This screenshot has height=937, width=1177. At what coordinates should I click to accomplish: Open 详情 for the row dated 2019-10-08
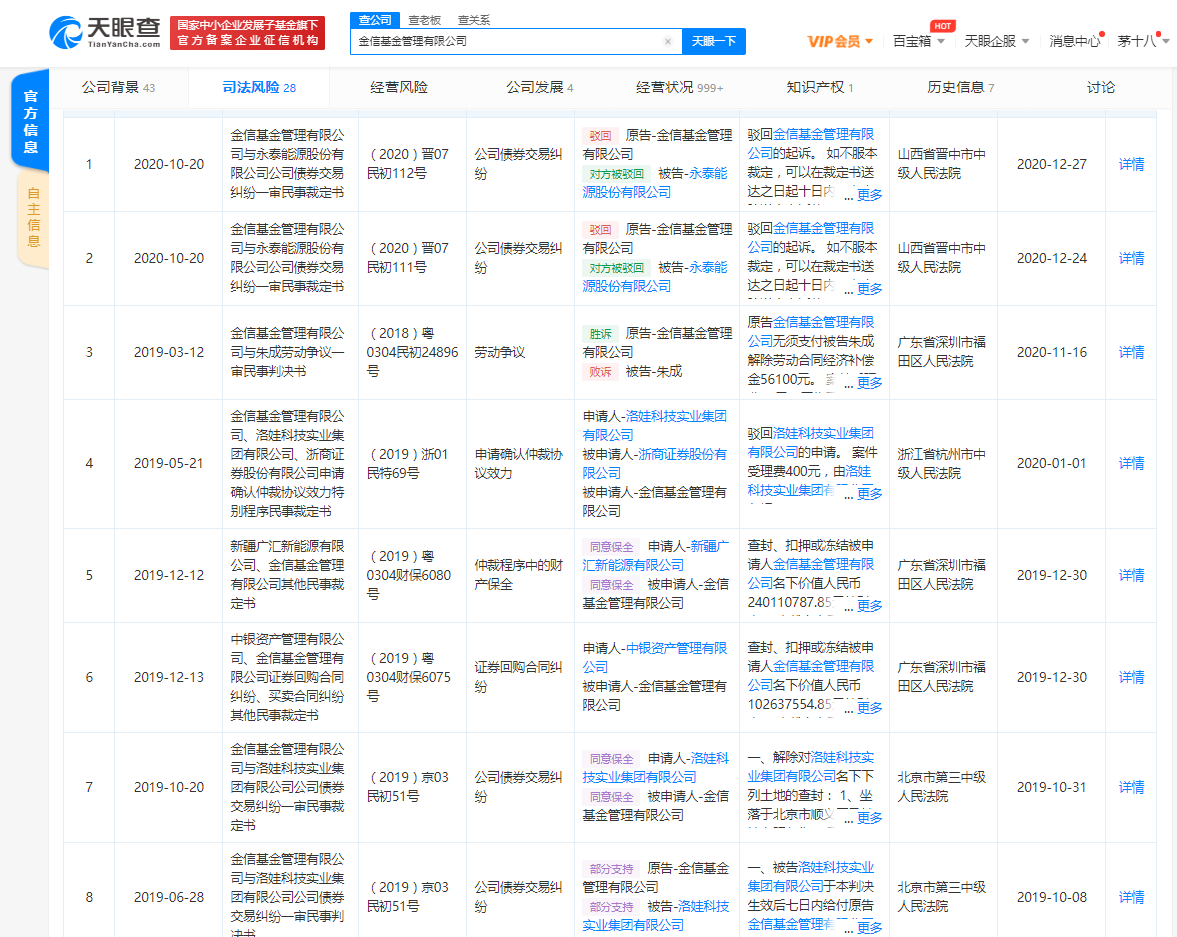tap(1131, 897)
